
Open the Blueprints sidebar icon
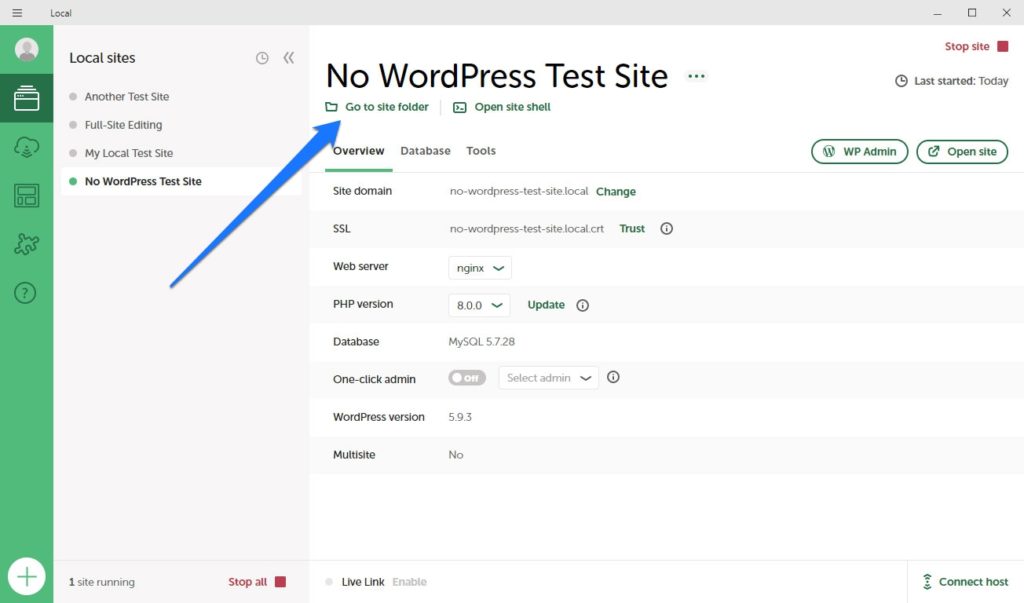click(x=27, y=195)
